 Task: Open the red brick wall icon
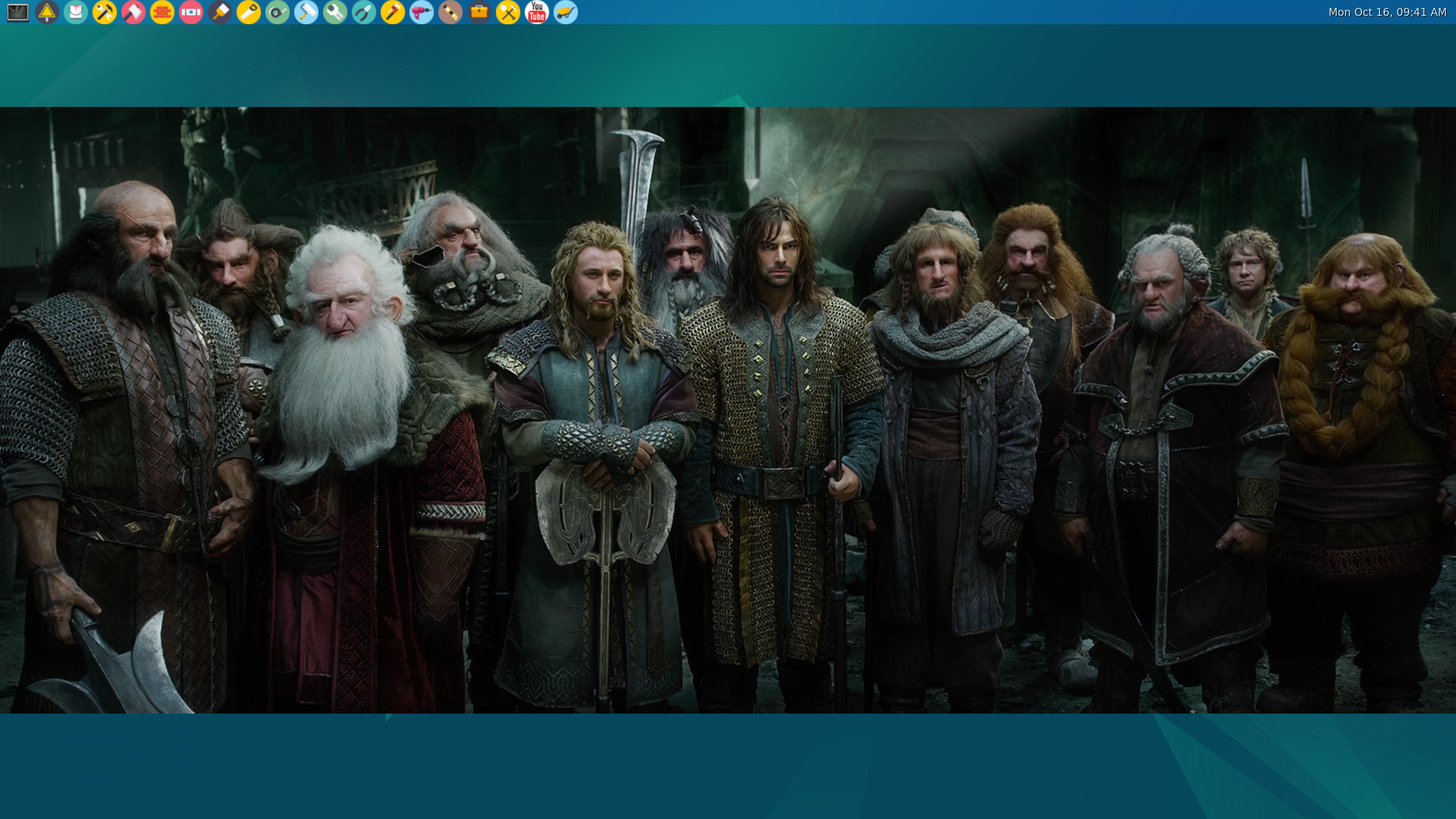[x=162, y=12]
